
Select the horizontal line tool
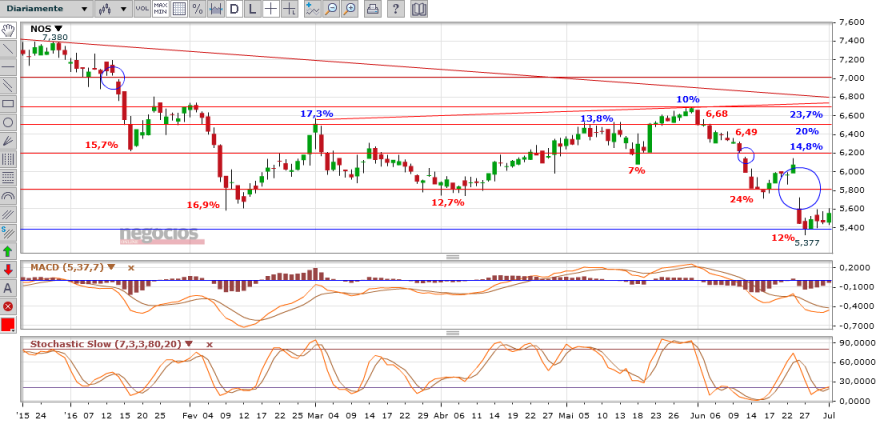coord(8,67)
